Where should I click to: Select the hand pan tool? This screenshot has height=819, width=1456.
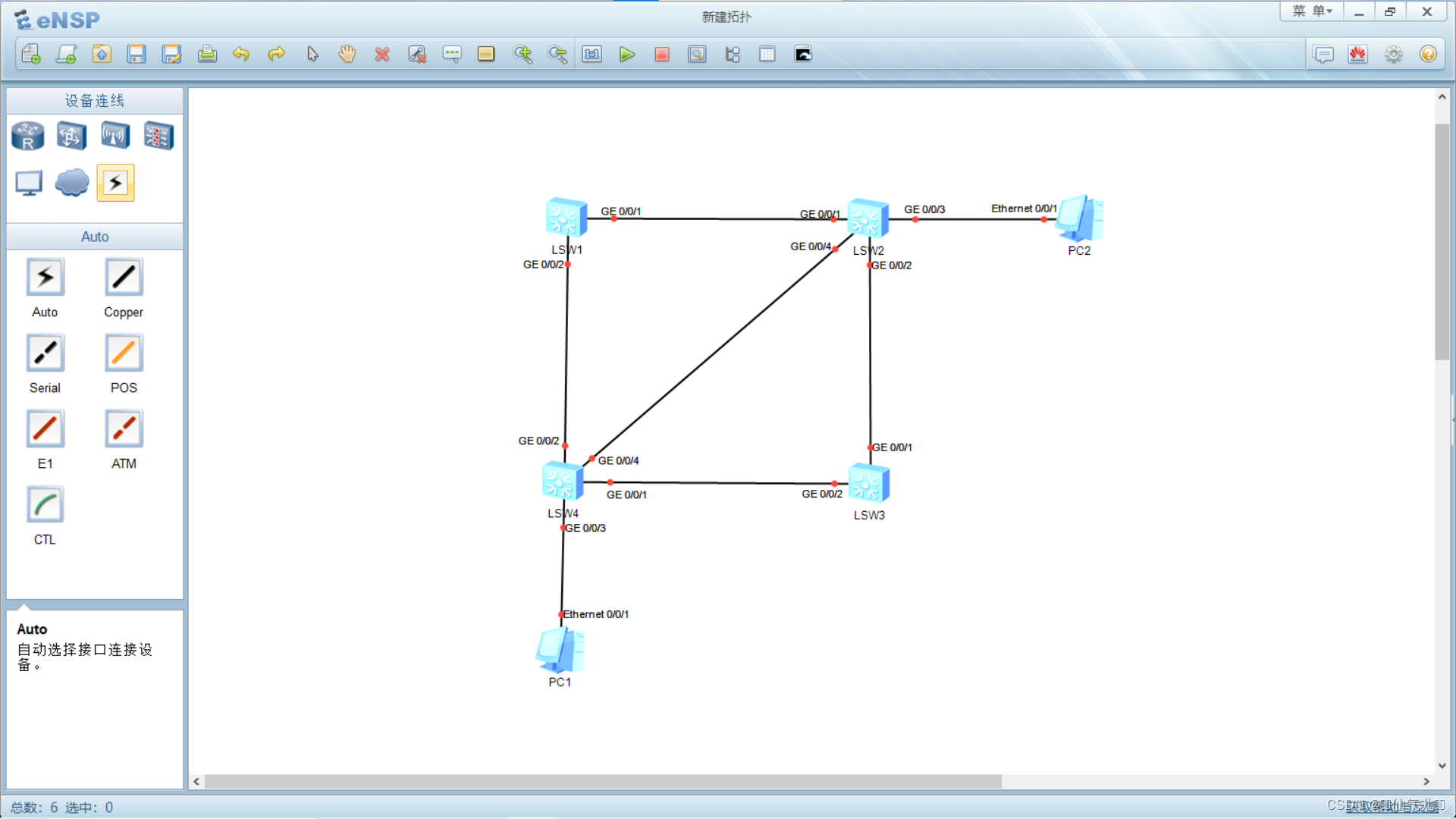(x=347, y=54)
